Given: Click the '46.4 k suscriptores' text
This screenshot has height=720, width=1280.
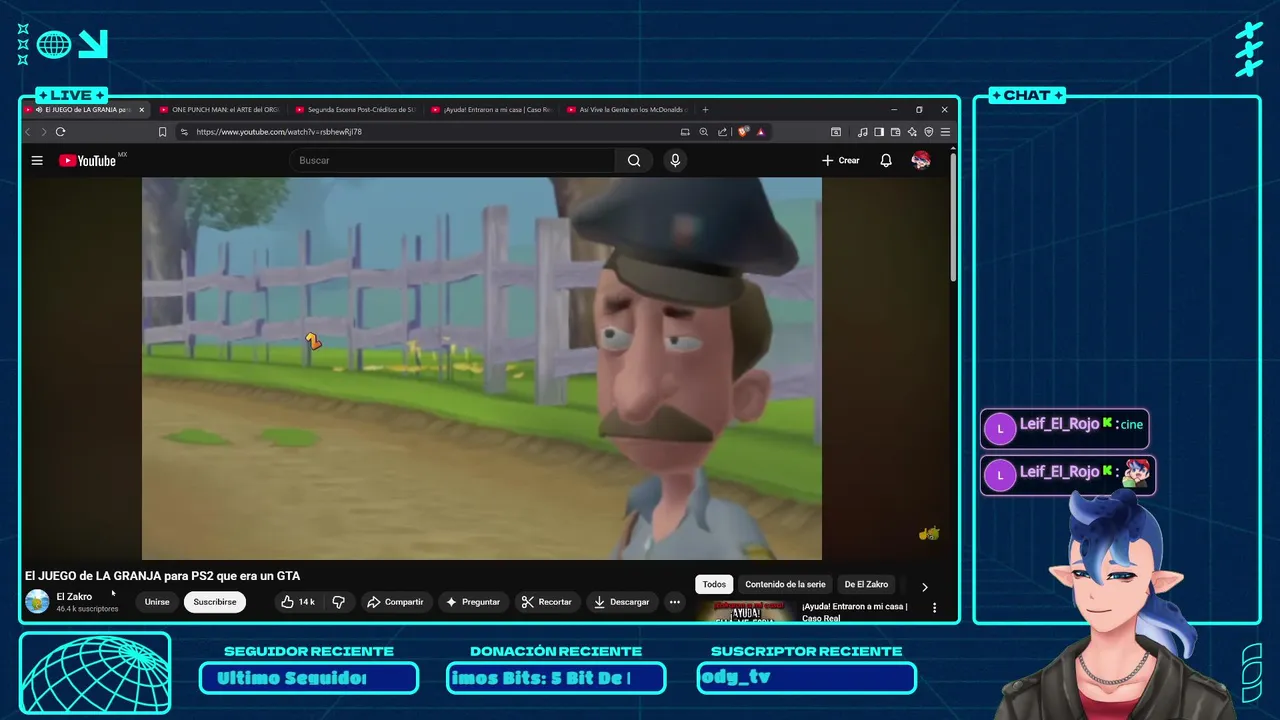Looking at the screenshot, I should tap(87, 609).
